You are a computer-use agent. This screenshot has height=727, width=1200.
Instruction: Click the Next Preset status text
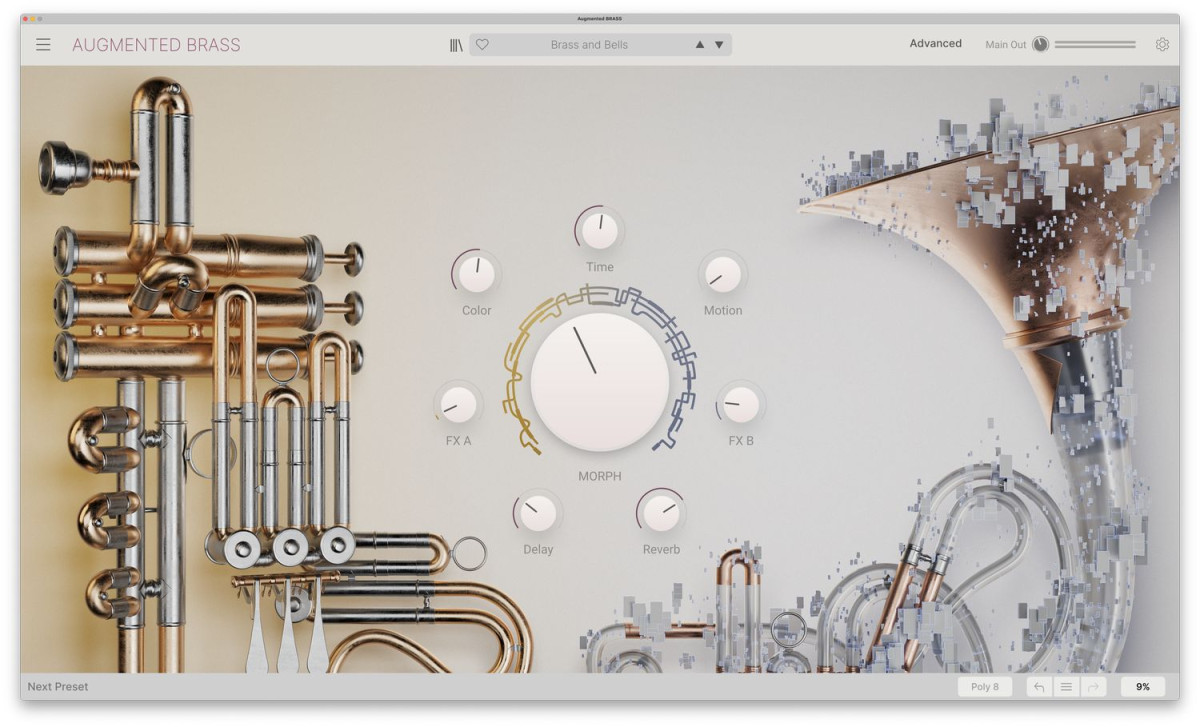[58, 687]
